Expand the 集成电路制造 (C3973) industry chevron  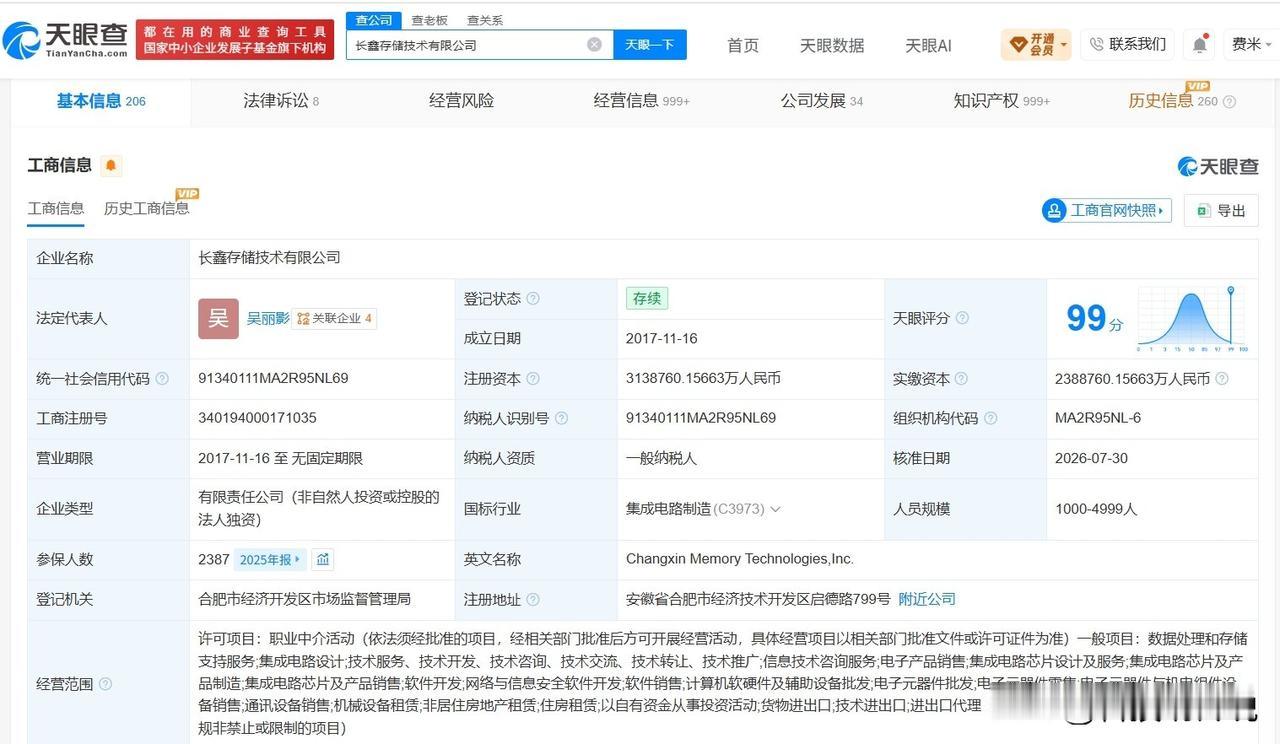(775, 509)
